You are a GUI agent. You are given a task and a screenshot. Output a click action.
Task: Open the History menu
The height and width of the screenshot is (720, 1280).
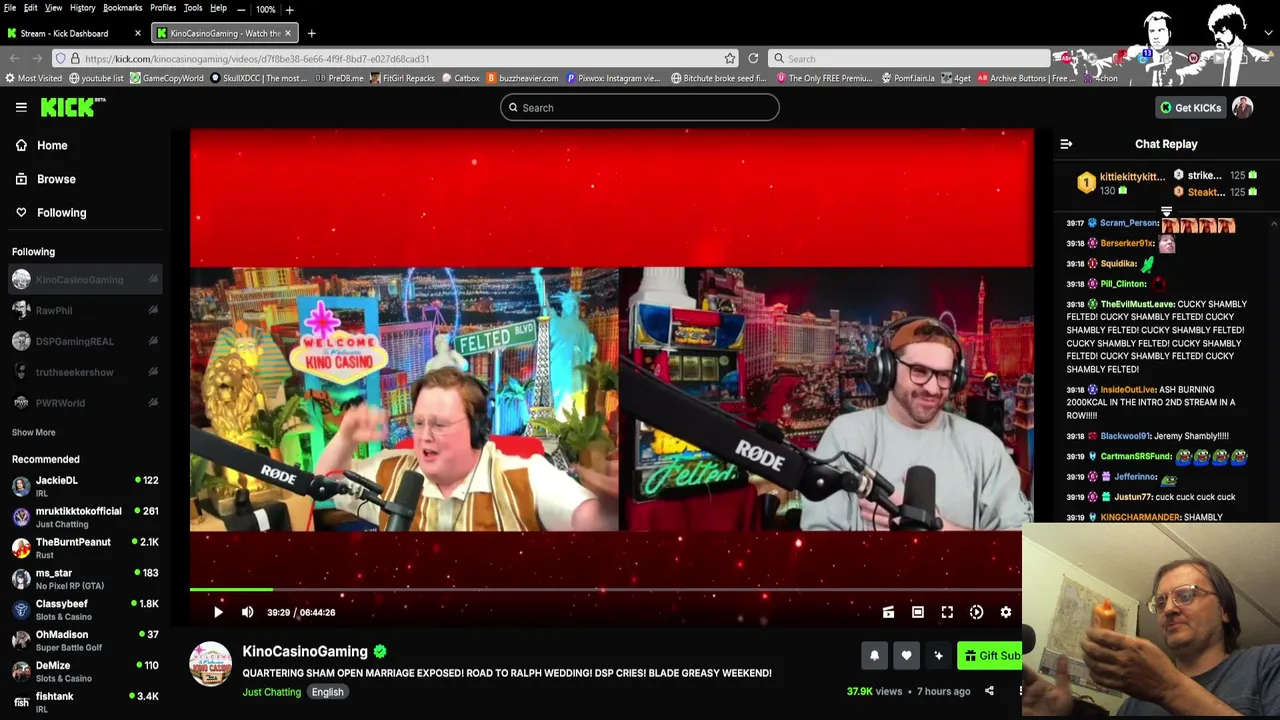82,8
